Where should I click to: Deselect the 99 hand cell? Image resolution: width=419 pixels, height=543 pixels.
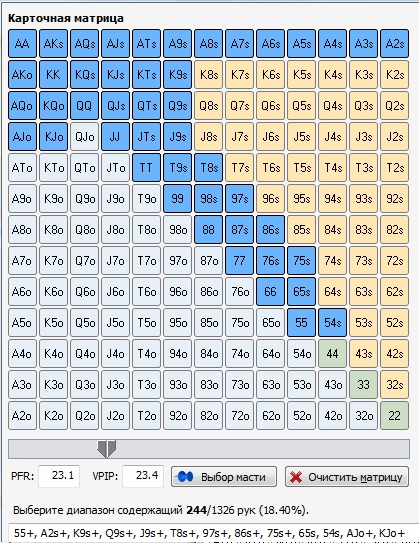pos(177,198)
